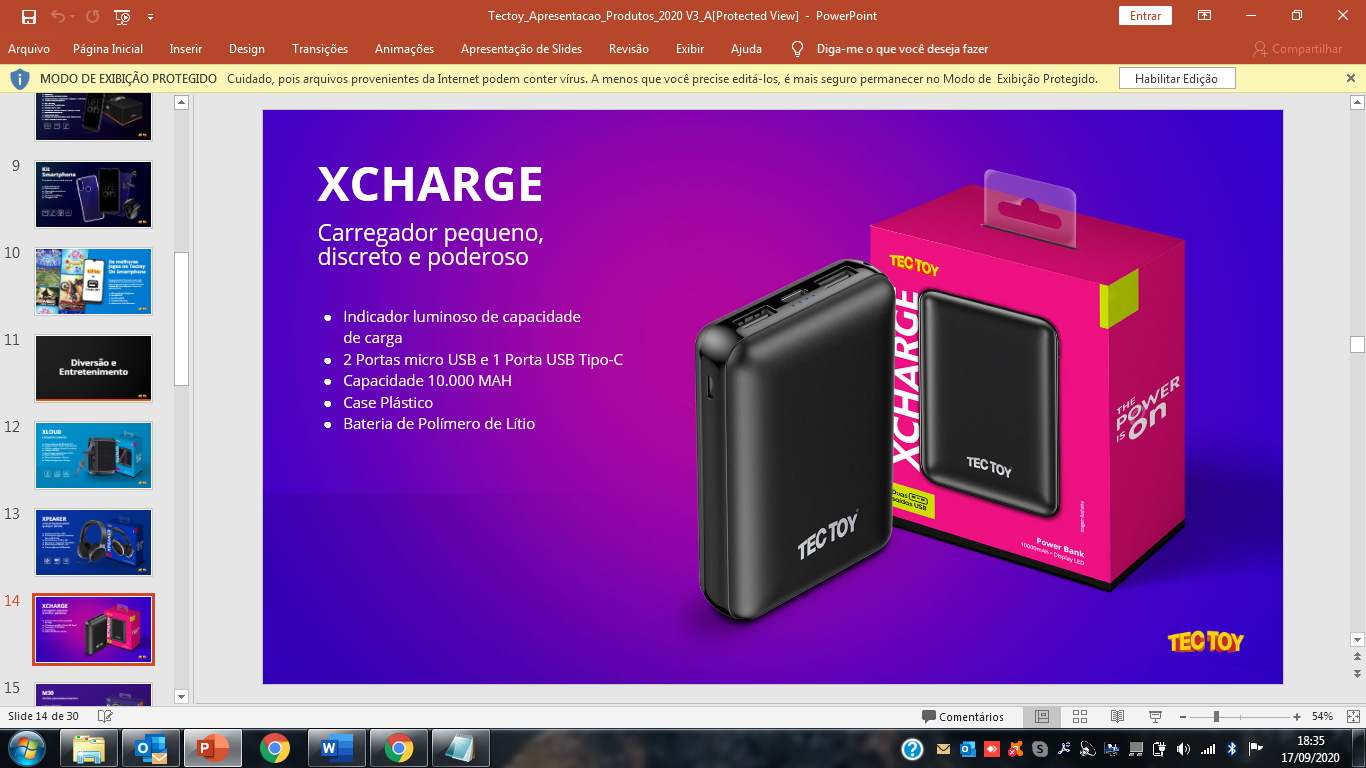
Task: Open the Design ribbon tab
Action: pyautogui.click(x=247, y=49)
